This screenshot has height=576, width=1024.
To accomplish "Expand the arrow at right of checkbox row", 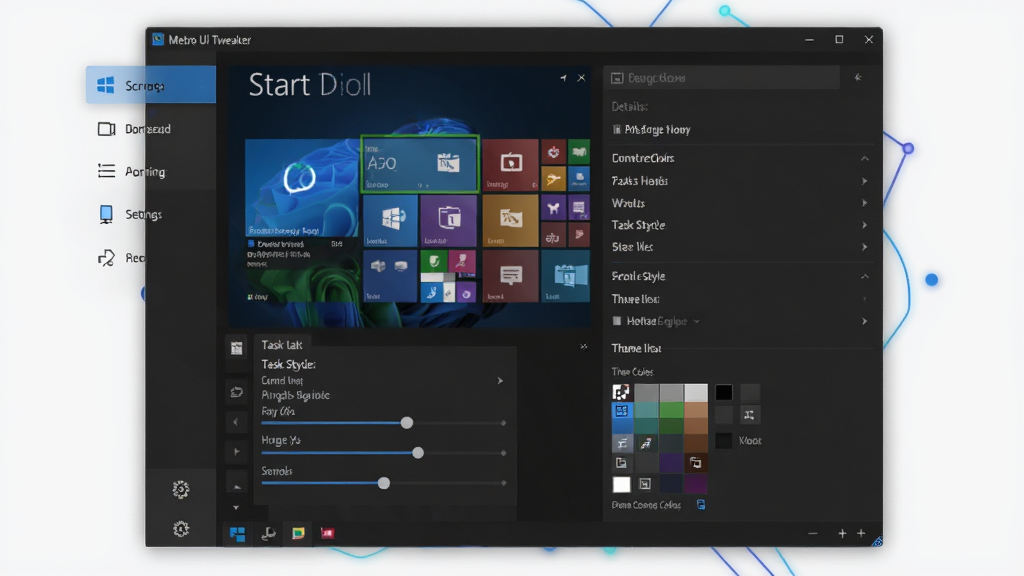I will coord(865,321).
